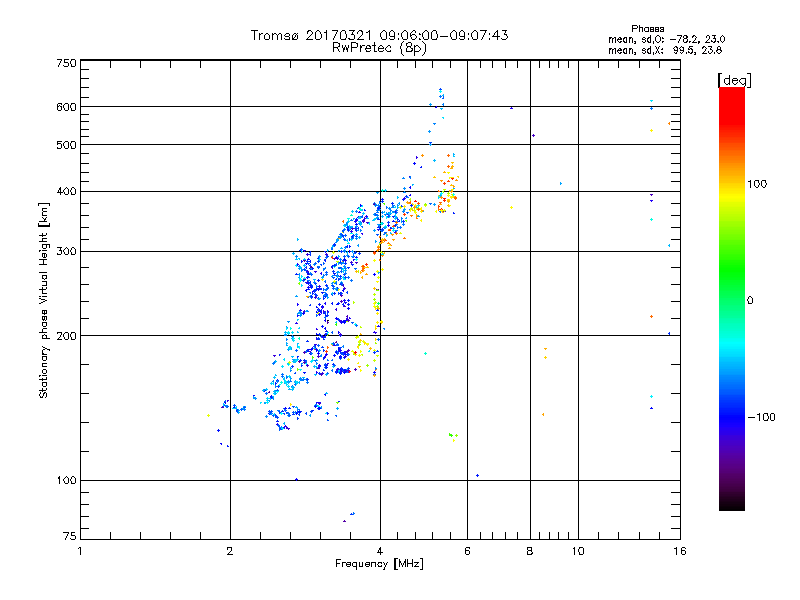
Task: Click the y-axis tick label '500'
Action: (x=66, y=145)
